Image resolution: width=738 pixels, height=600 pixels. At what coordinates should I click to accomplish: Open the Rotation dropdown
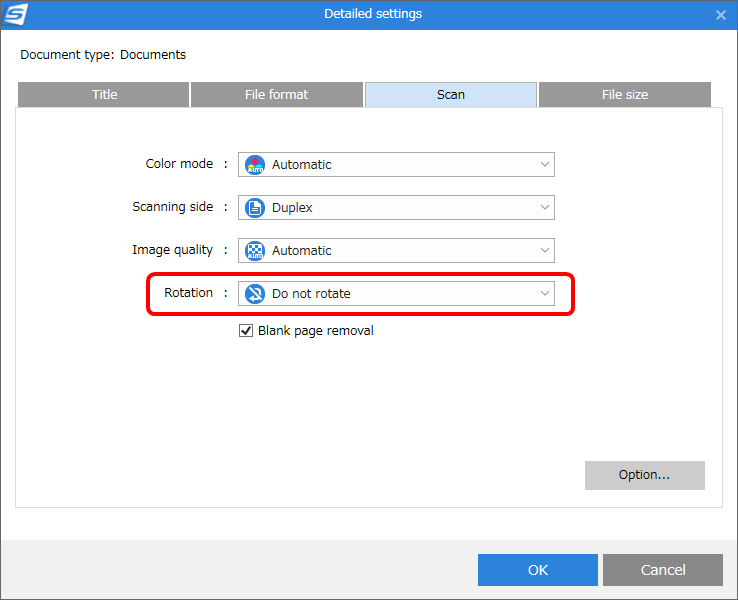click(x=396, y=294)
